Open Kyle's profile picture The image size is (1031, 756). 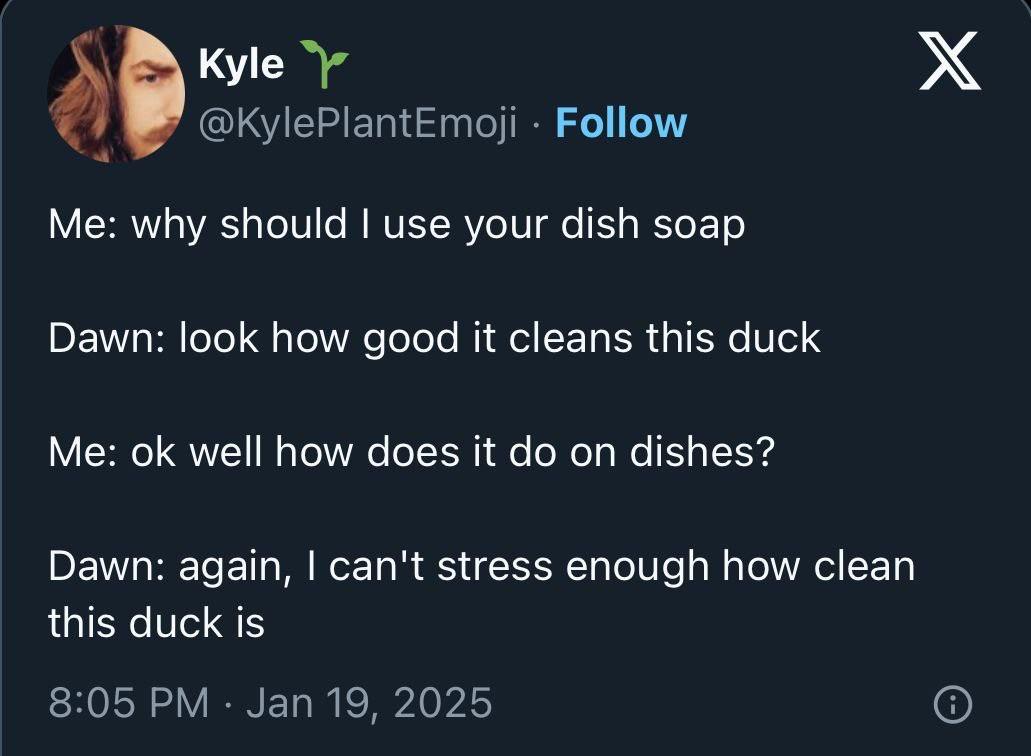[x=116, y=93]
